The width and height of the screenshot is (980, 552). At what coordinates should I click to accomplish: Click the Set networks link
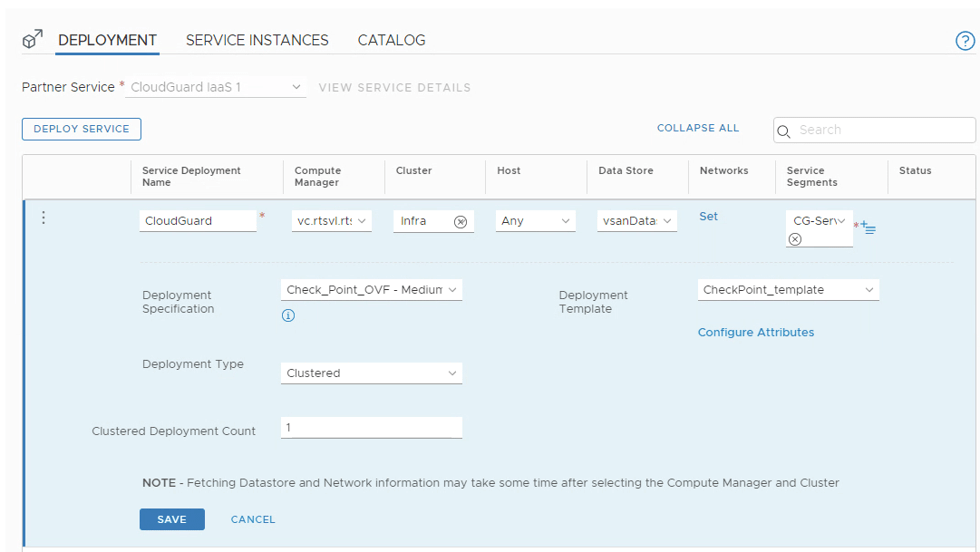click(x=708, y=216)
